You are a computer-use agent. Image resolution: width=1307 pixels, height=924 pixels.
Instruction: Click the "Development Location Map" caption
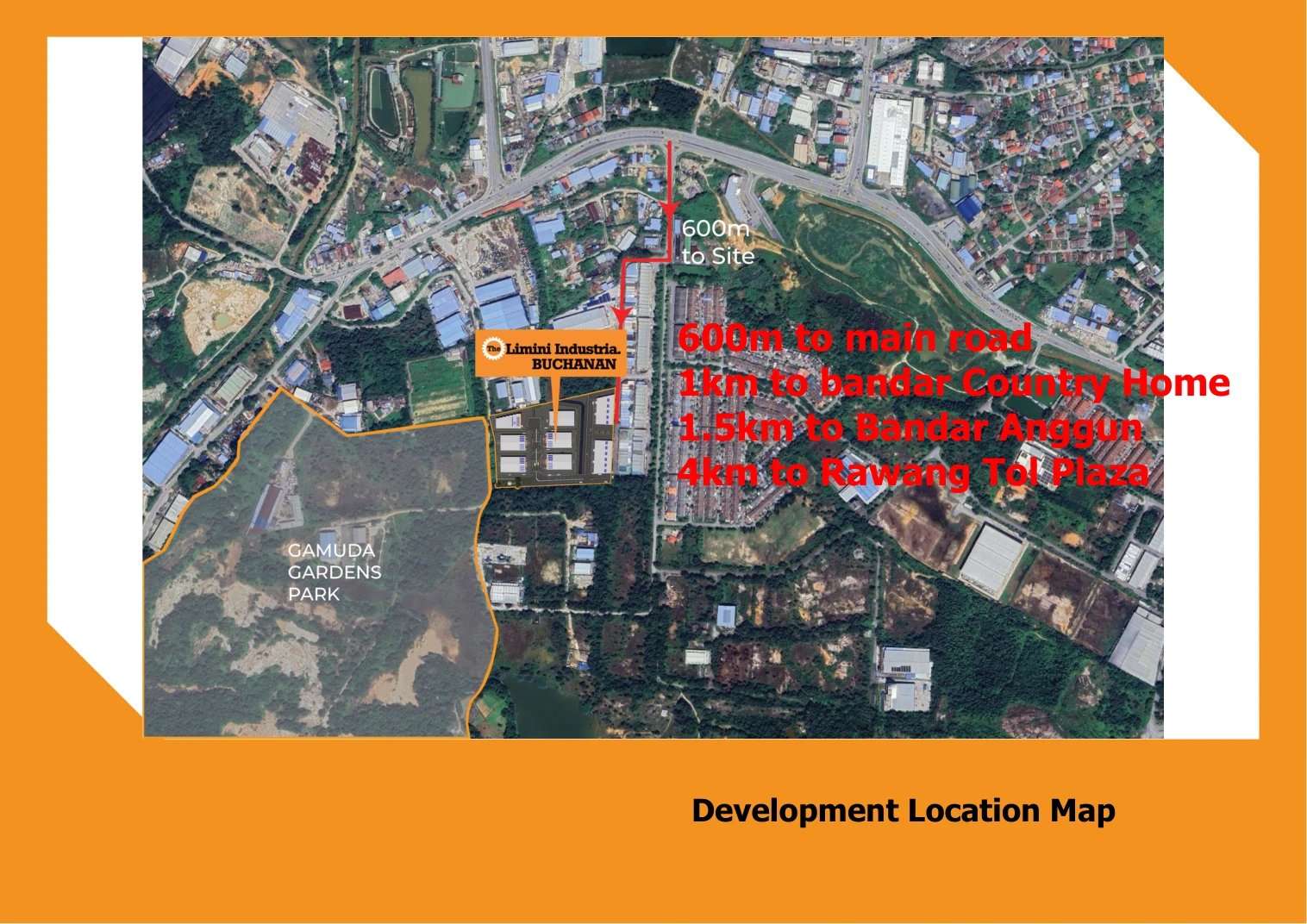click(903, 811)
